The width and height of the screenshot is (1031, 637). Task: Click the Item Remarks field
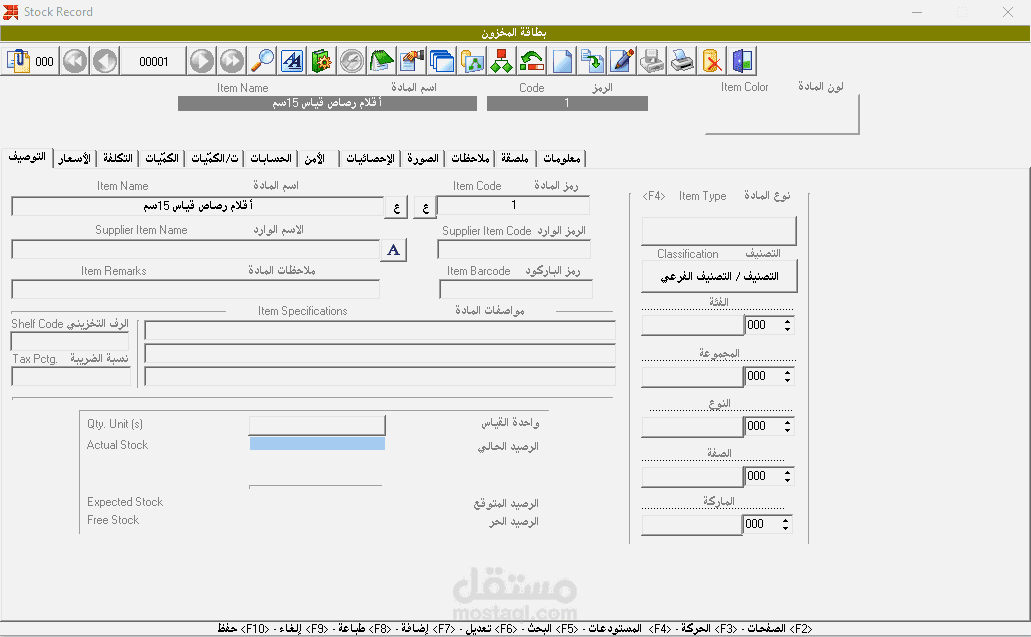[x=195, y=289]
